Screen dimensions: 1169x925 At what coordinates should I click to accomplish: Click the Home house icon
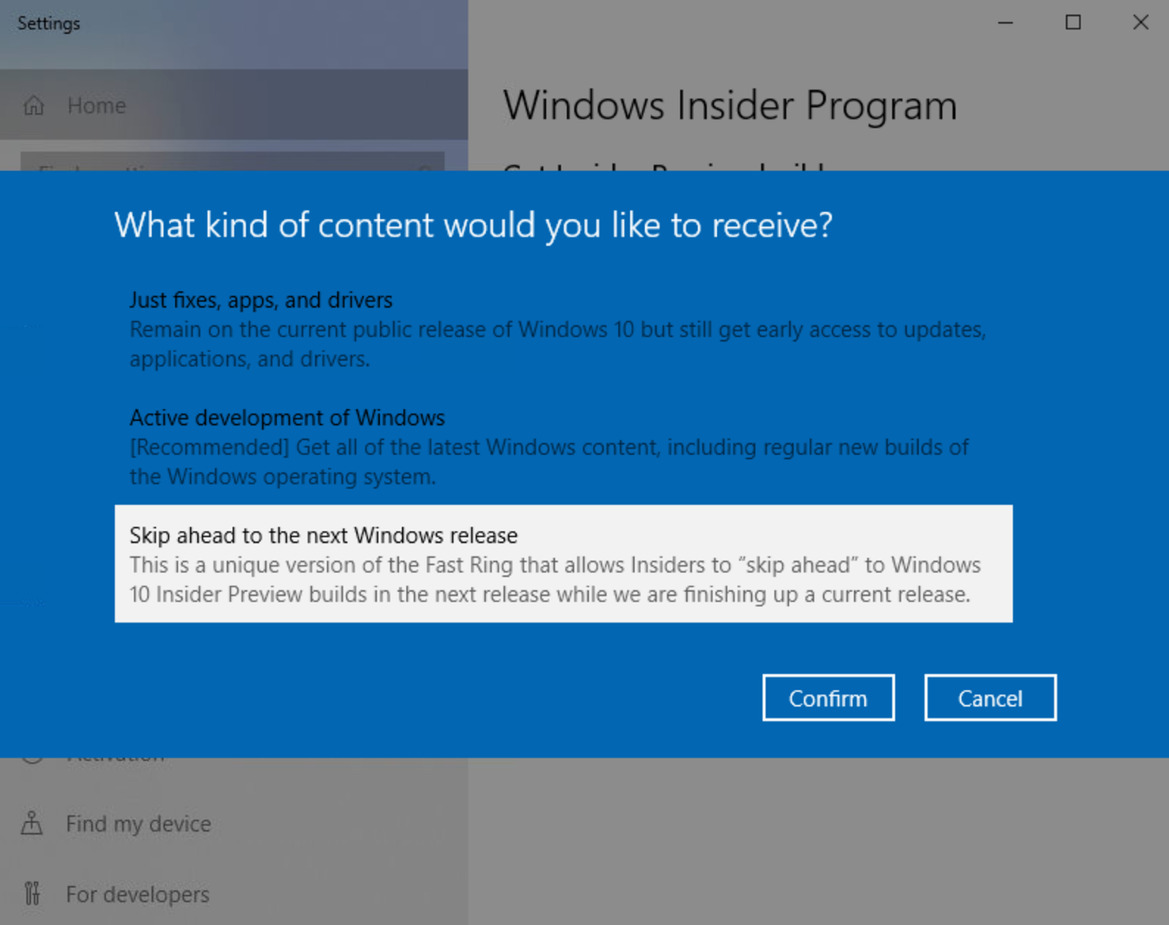pos(34,105)
